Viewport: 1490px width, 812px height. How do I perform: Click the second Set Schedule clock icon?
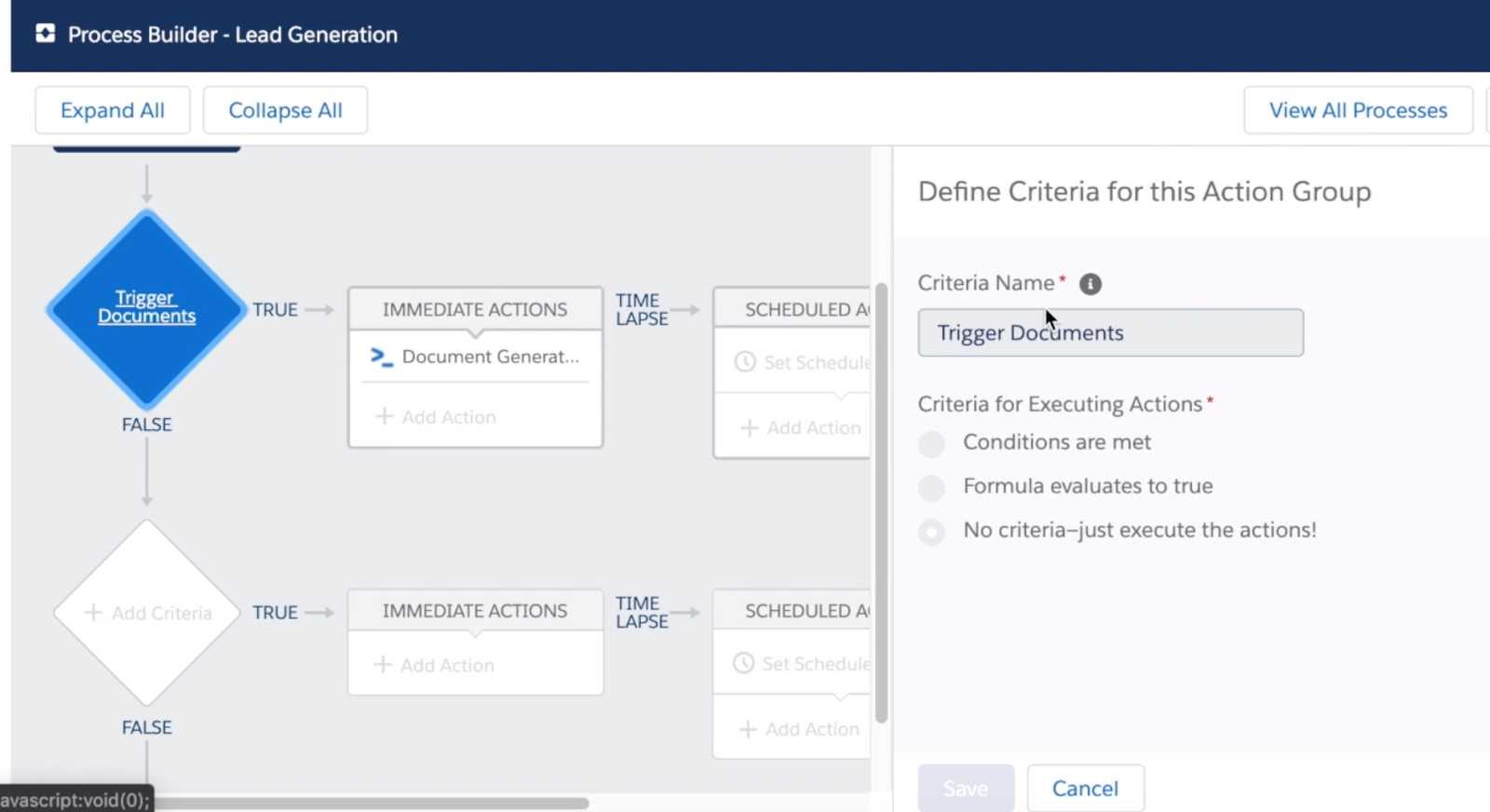[x=743, y=664]
